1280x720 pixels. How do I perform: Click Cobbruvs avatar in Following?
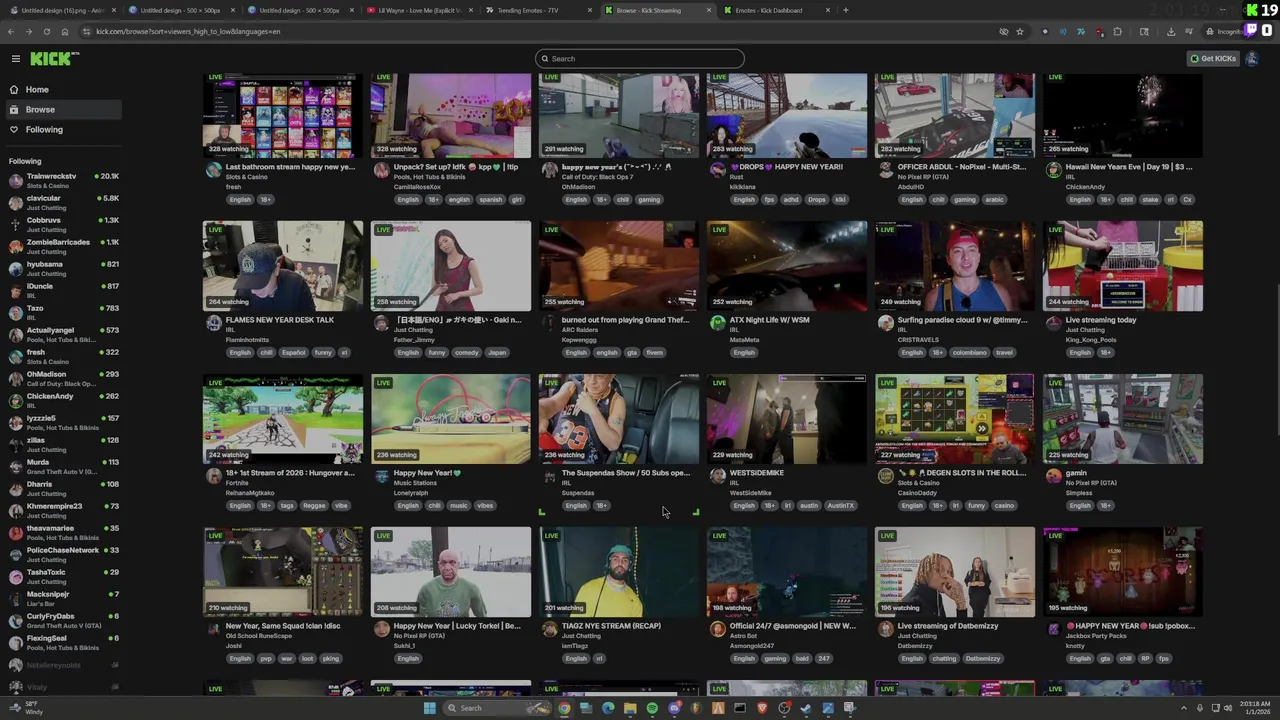[15, 224]
